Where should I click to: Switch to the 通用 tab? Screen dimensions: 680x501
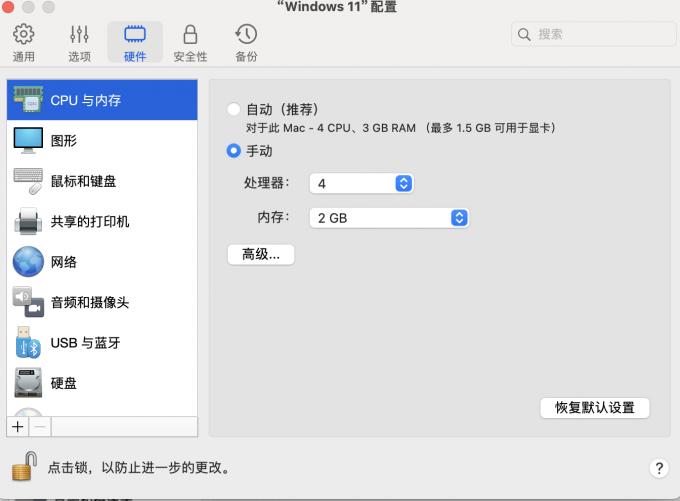pyautogui.click(x=24, y=43)
